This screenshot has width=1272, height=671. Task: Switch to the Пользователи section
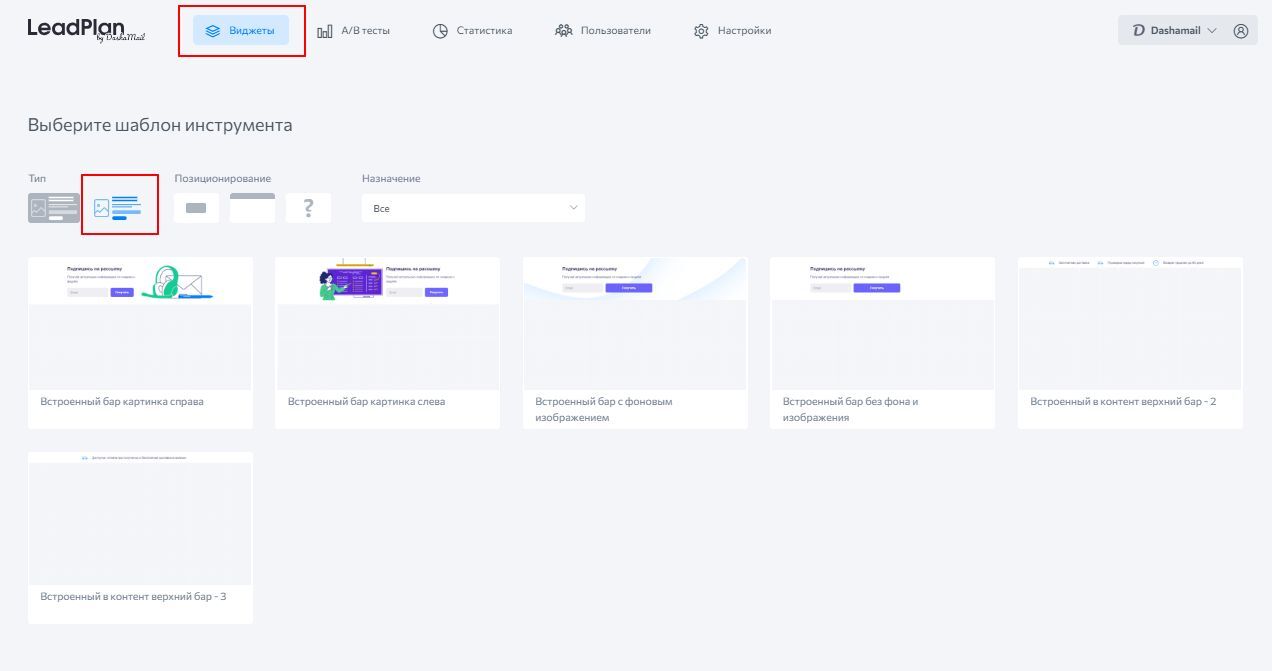pyautogui.click(x=603, y=31)
